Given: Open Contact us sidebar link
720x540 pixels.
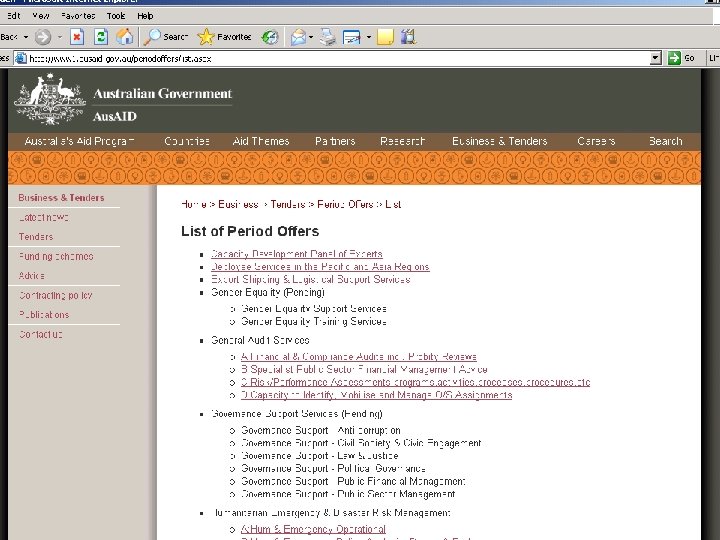Looking at the screenshot, I should [x=41, y=334].
